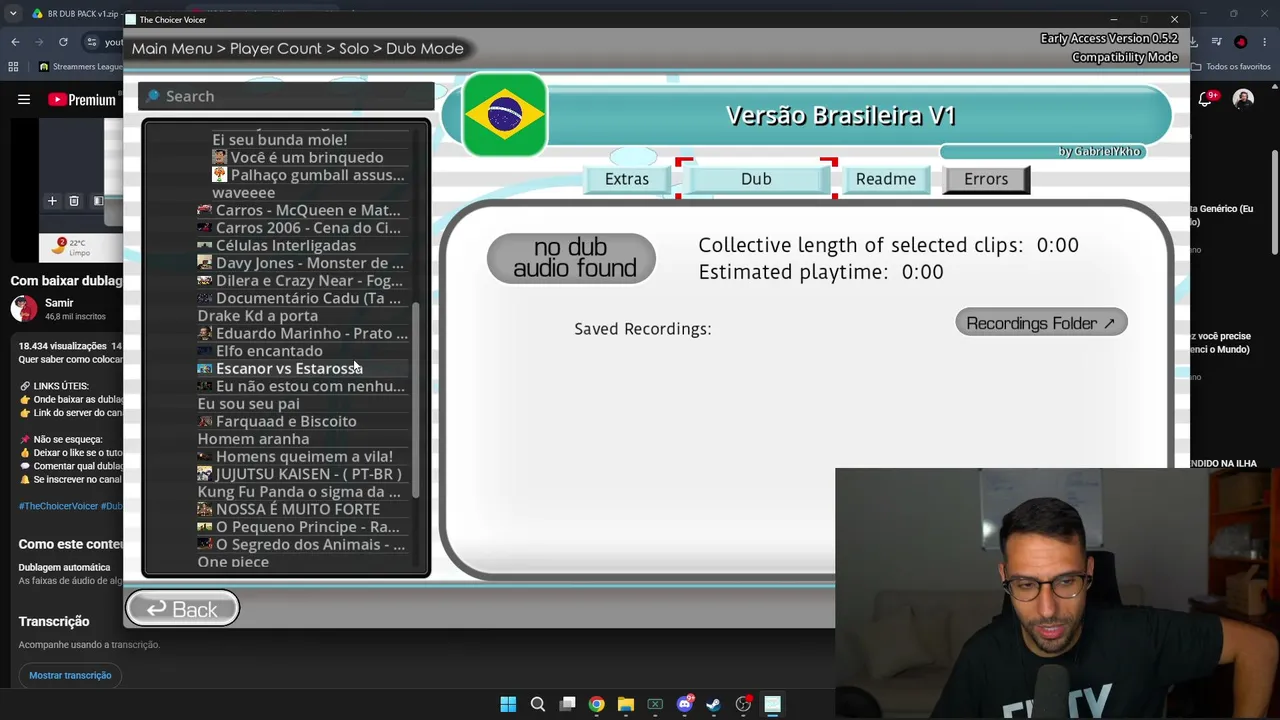Screen dimensions: 1280x720
Task: Select 'Eduardo Marinho - Prato...' clip
Action: [x=303, y=333]
